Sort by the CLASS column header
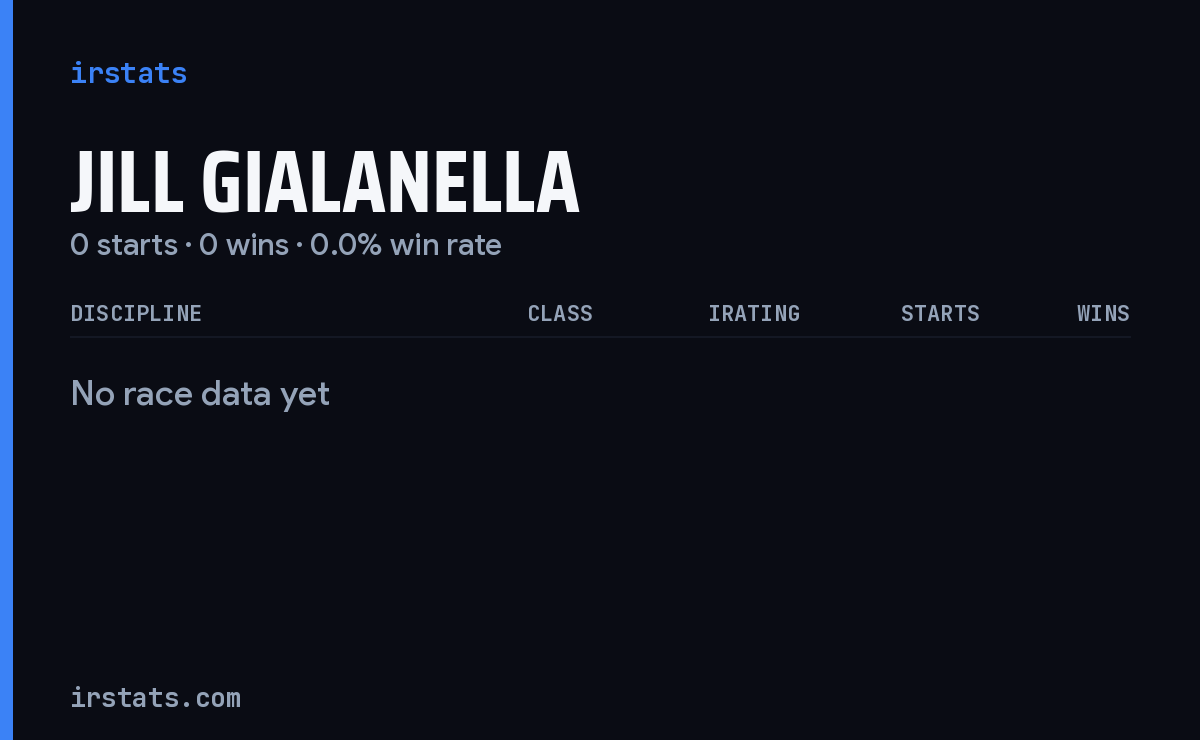 coord(560,313)
